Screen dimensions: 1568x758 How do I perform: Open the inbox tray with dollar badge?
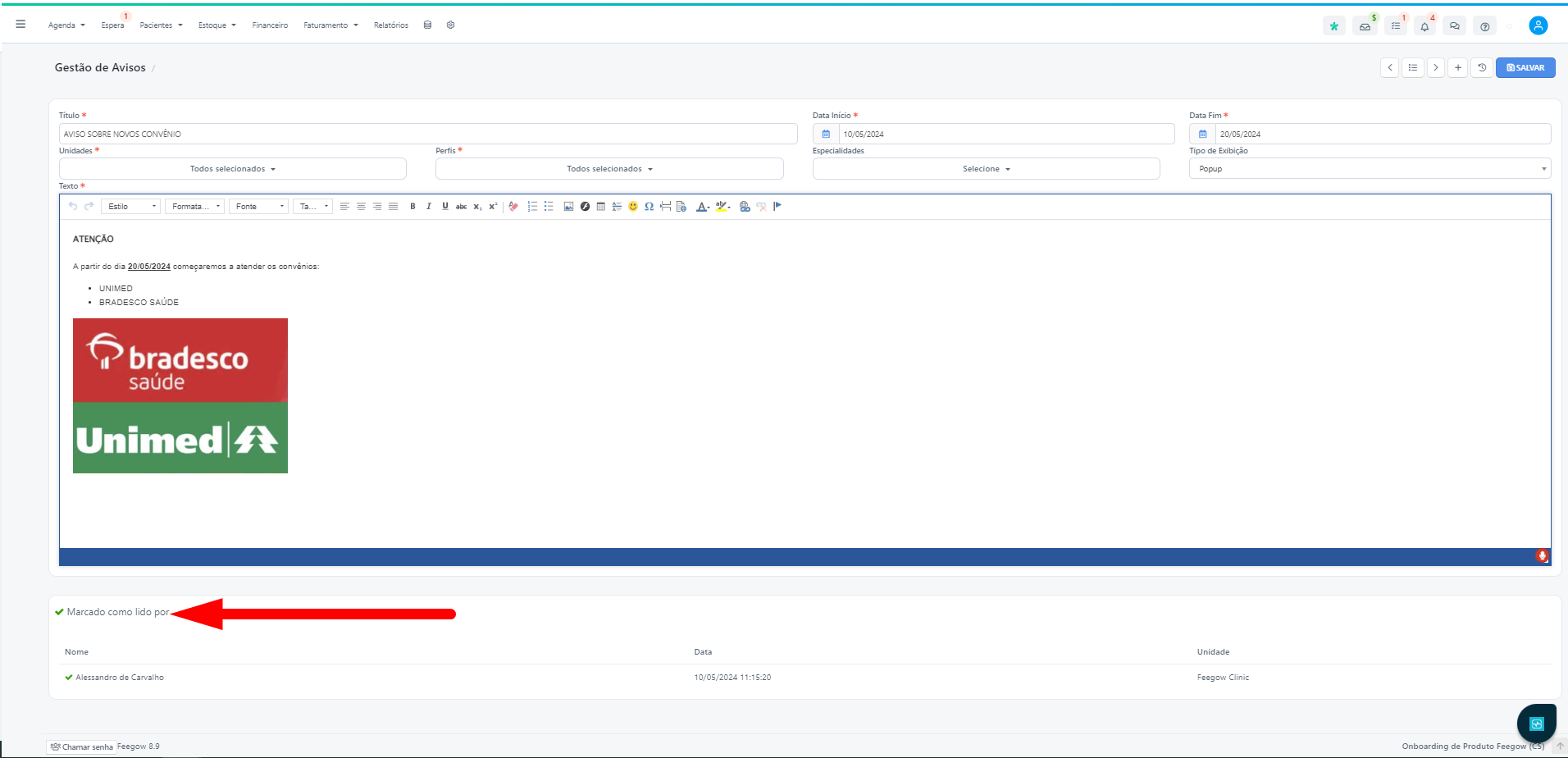tap(1365, 26)
